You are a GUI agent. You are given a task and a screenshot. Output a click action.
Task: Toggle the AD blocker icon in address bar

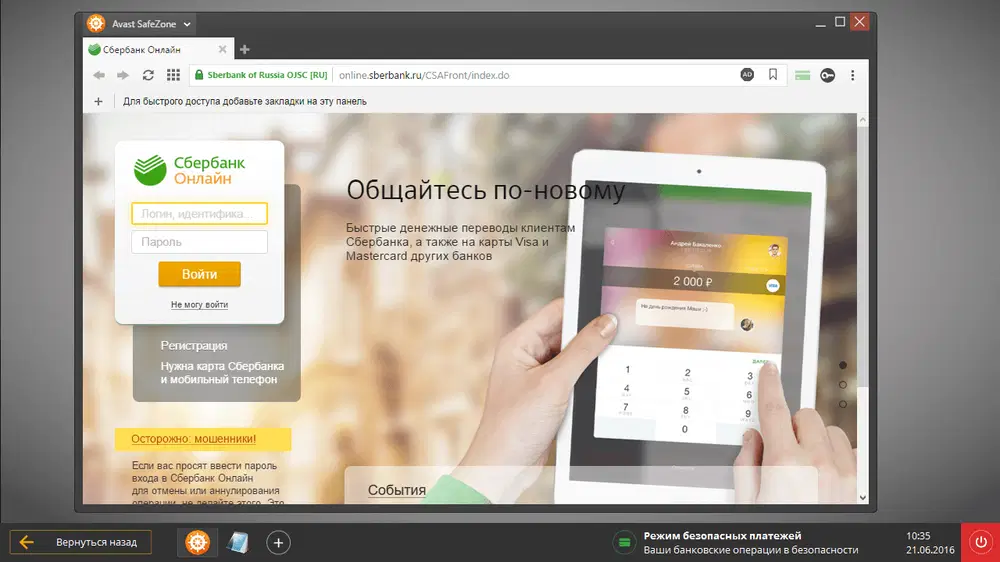click(747, 75)
